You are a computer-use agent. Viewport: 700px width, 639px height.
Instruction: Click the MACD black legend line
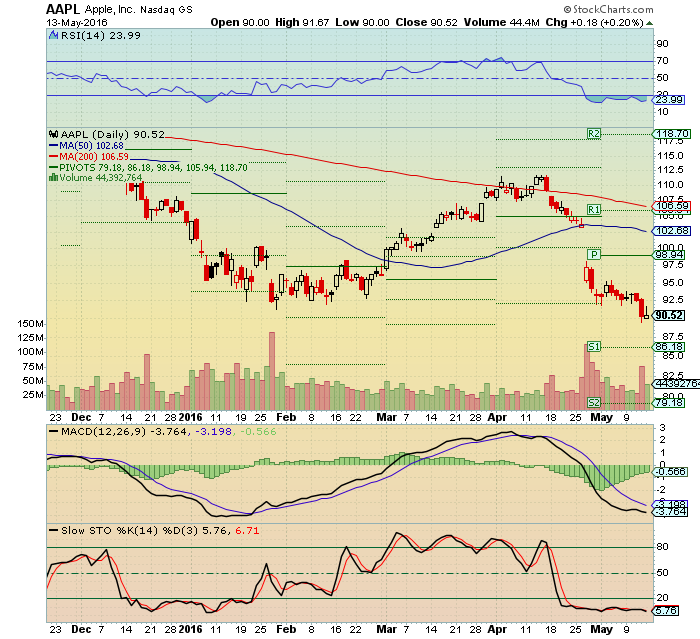pyautogui.click(x=54, y=432)
